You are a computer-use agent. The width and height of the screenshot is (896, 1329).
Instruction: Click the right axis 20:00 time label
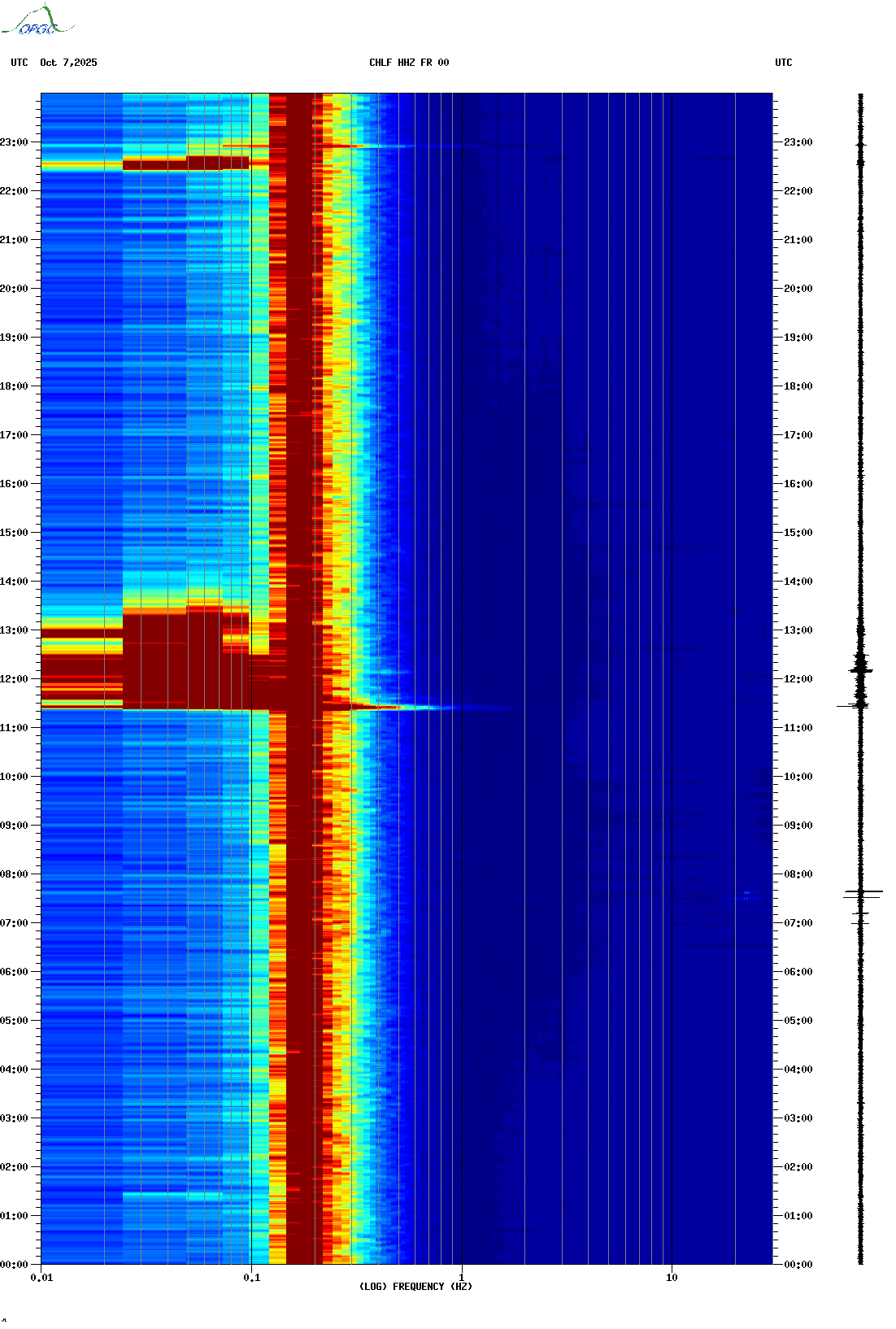click(x=798, y=289)
